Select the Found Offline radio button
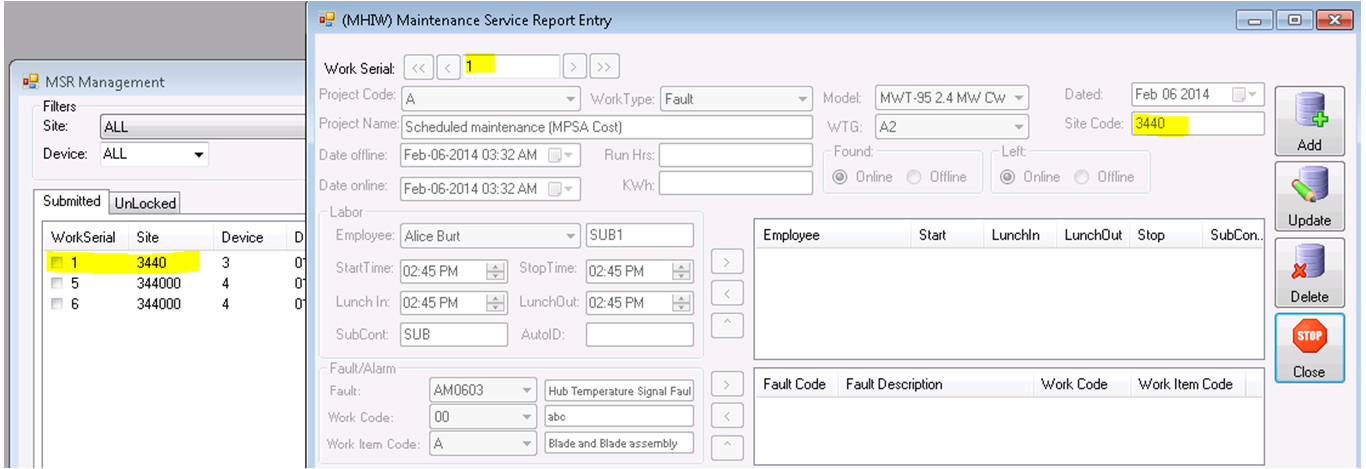 tap(914, 177)
